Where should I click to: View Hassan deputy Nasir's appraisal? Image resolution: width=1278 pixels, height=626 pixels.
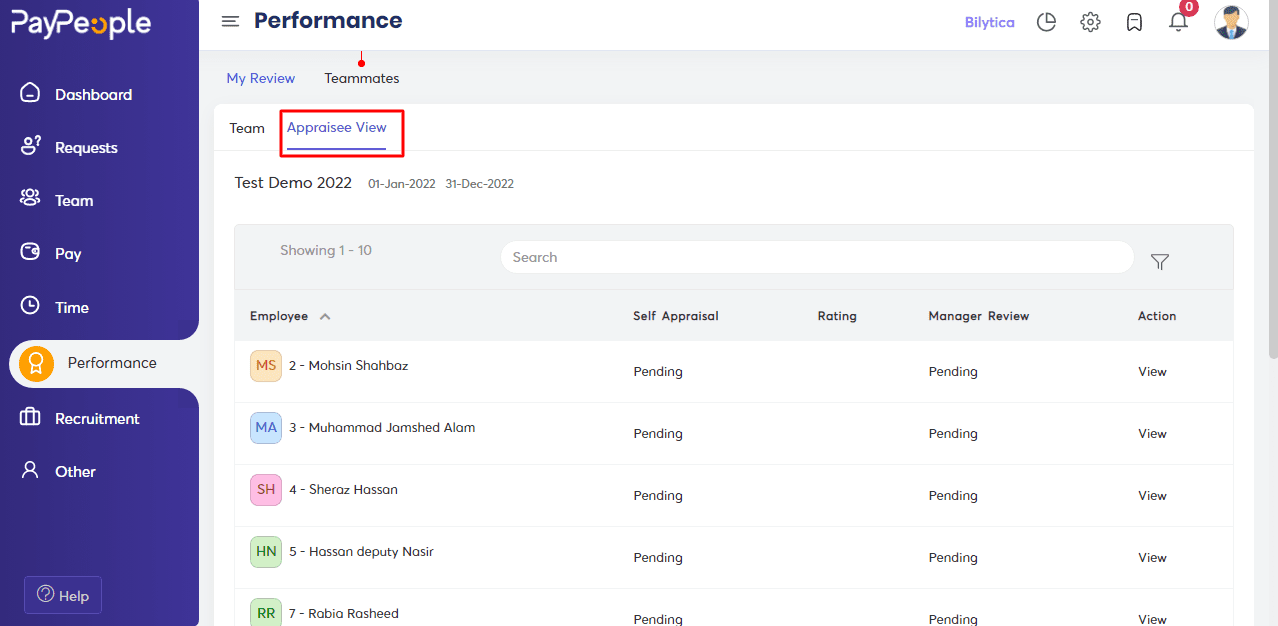(1152, 557)
